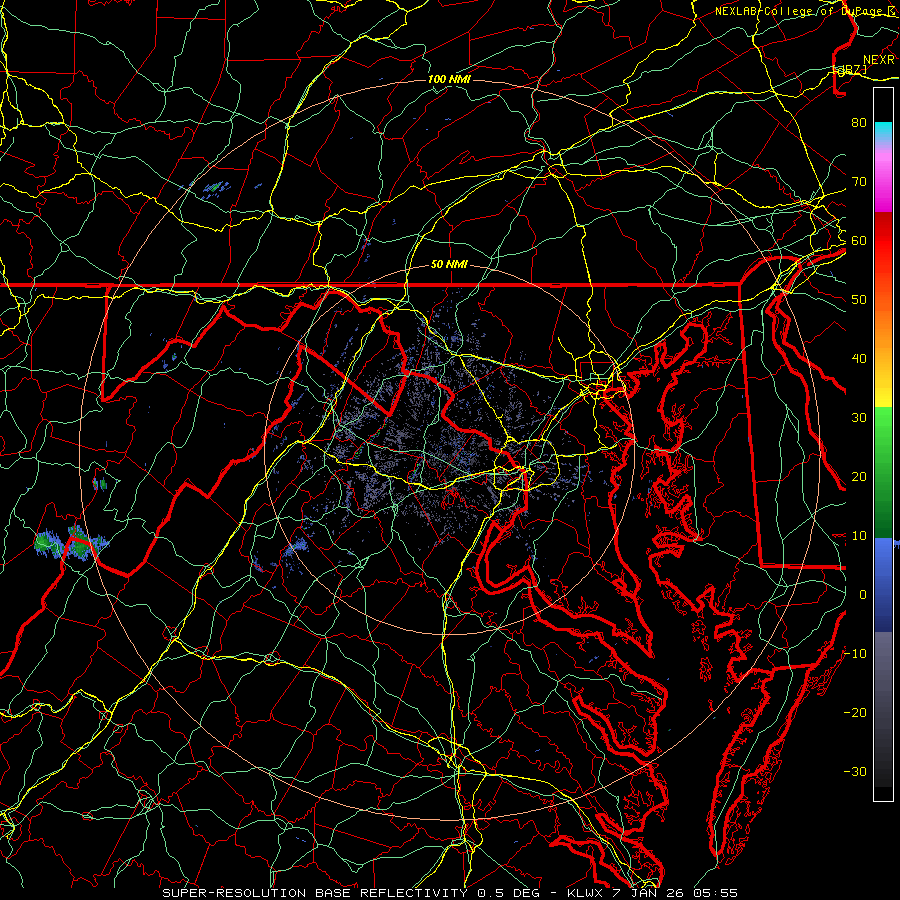900x900 pixels.
Task: Click the [dBZ] unit label
Action: tap(850, 71)
